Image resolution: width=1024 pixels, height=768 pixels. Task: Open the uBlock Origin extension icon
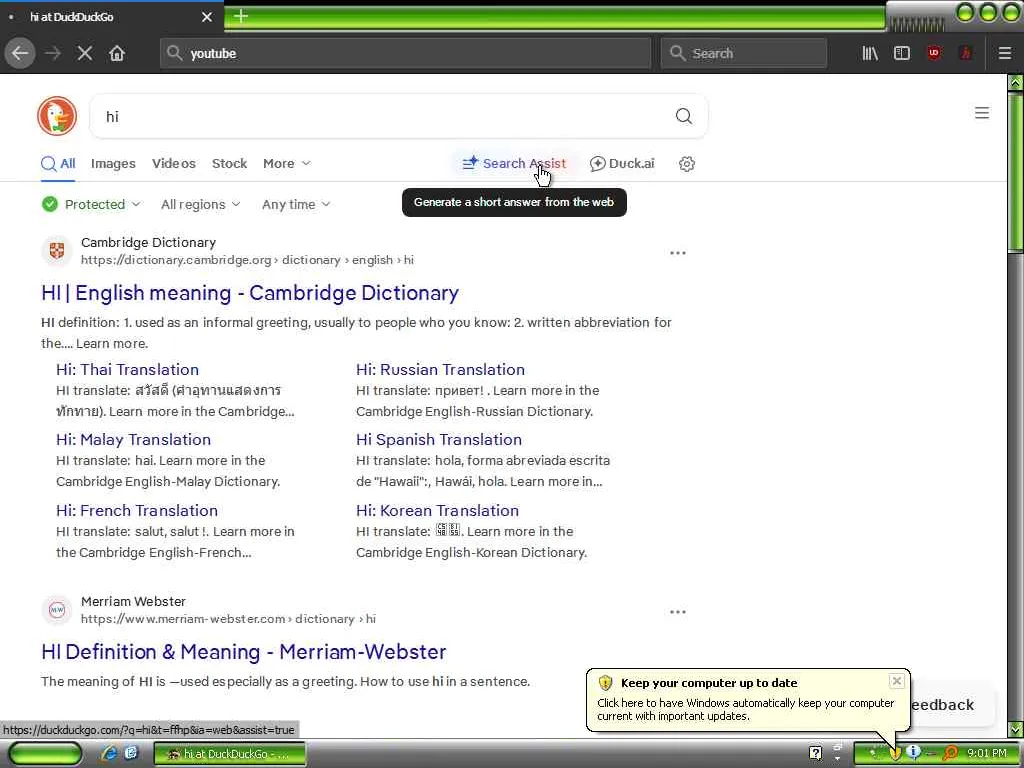(934, 53)
